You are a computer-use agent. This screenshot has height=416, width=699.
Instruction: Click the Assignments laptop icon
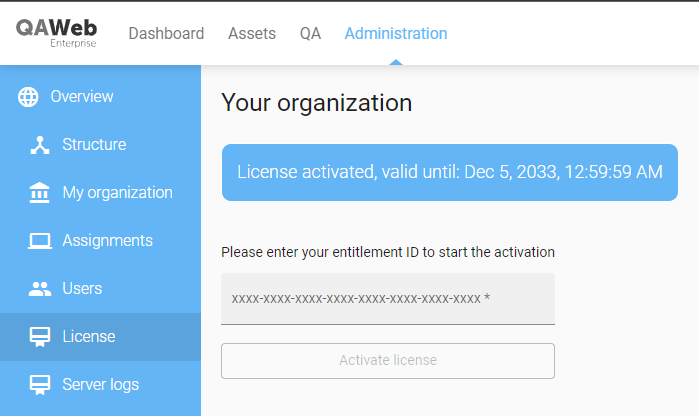pyautogui.click(x=40, y=241)
